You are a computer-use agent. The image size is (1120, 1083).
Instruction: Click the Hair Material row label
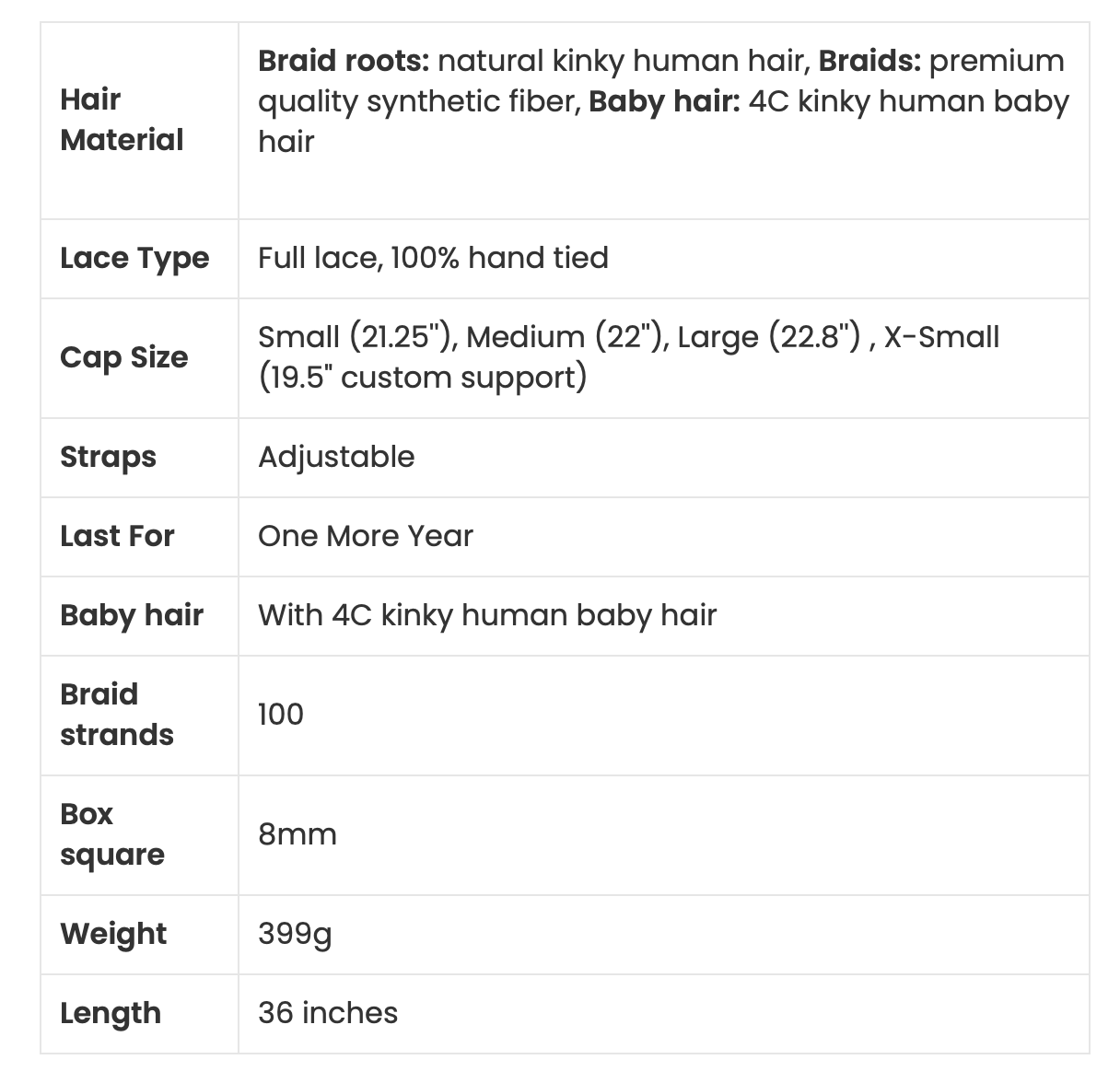[x=122, y=120]
